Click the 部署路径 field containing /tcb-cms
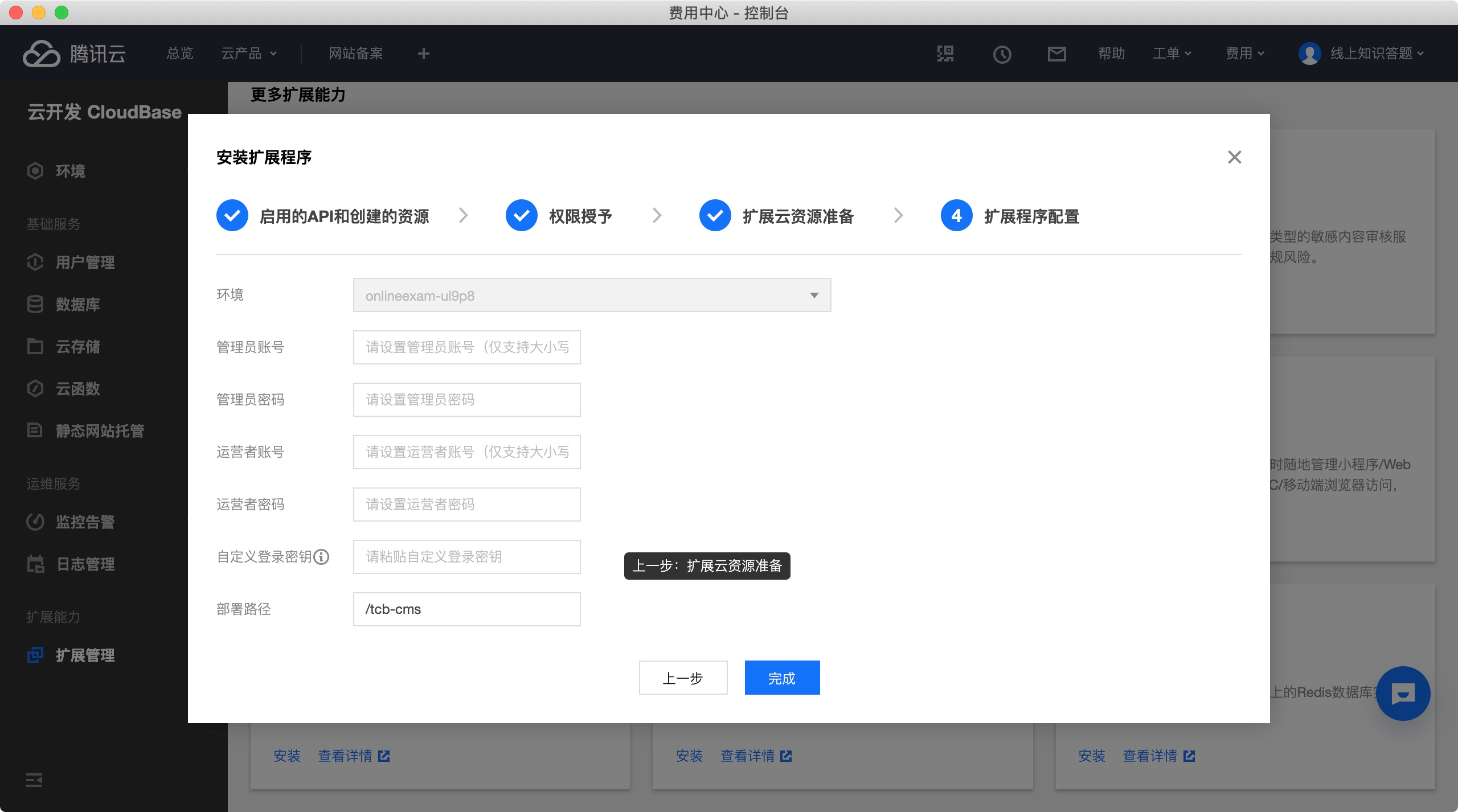Image resolution: width=1458 pixels, height=812 pixels. (x=466, y=609)
